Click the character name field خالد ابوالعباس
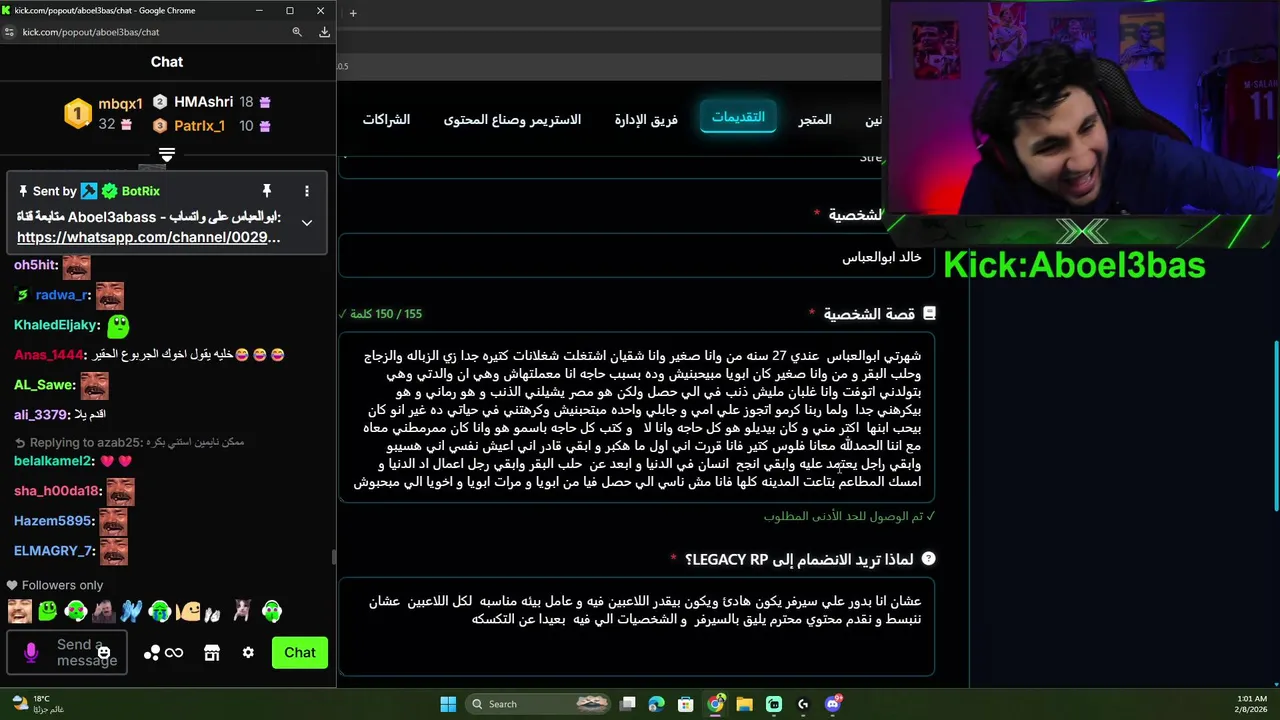This screenshot has height=720, width=1280. pyautogui.click(x=637, y=257)
